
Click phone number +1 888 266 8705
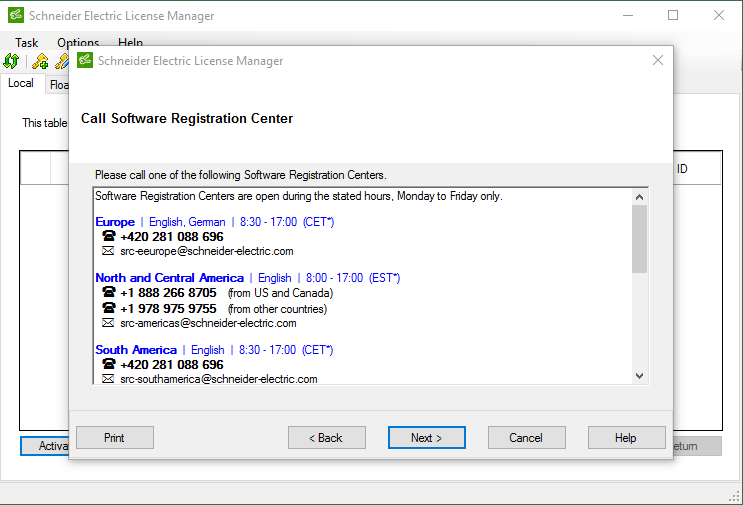pos(168,292)
